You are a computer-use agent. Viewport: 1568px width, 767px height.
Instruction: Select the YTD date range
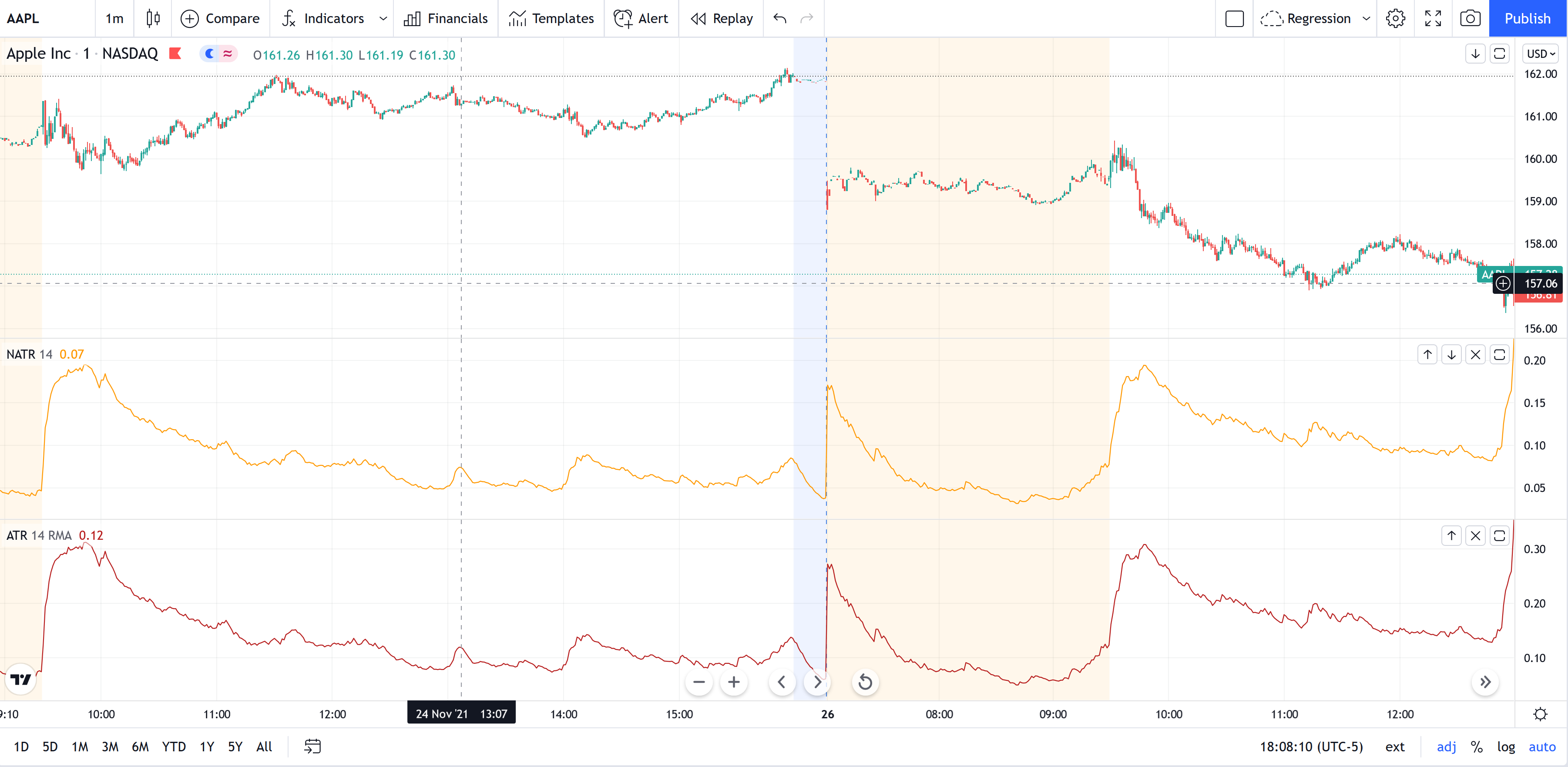(174, 747)
